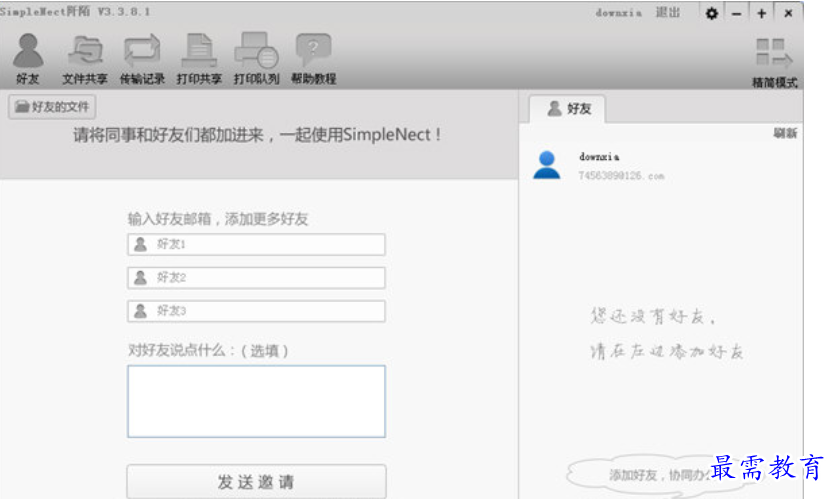Select downxia contact avatar

coord(547,165)
